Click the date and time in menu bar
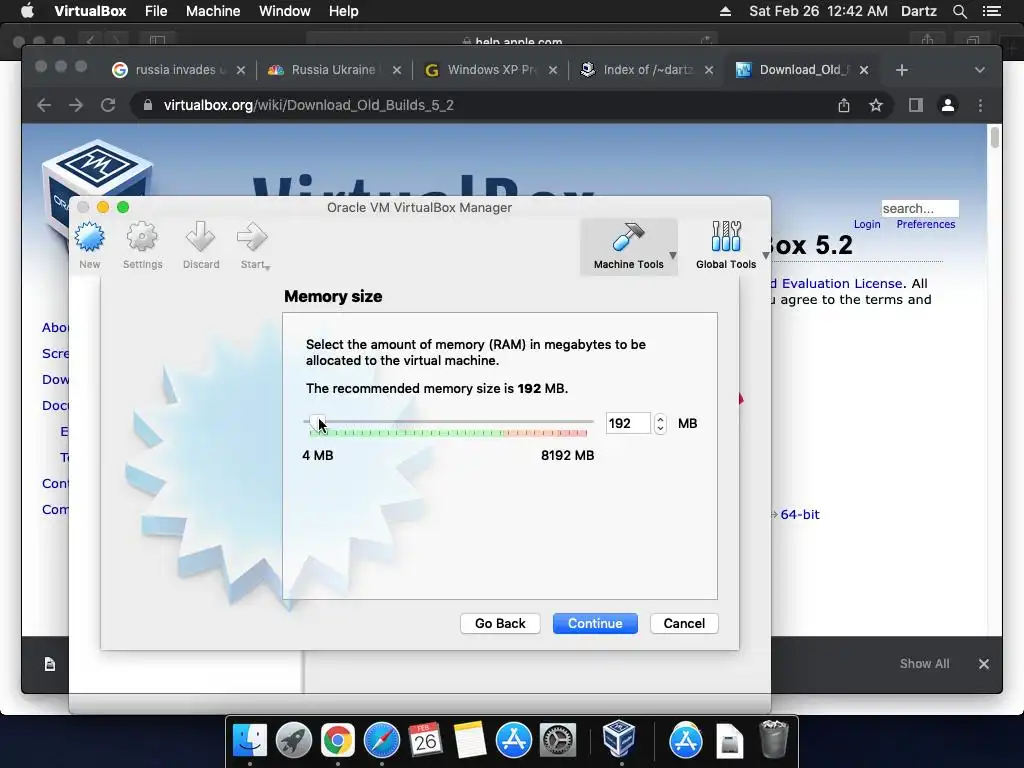This screenshot has width=1024, height=768. coord(818,11)
